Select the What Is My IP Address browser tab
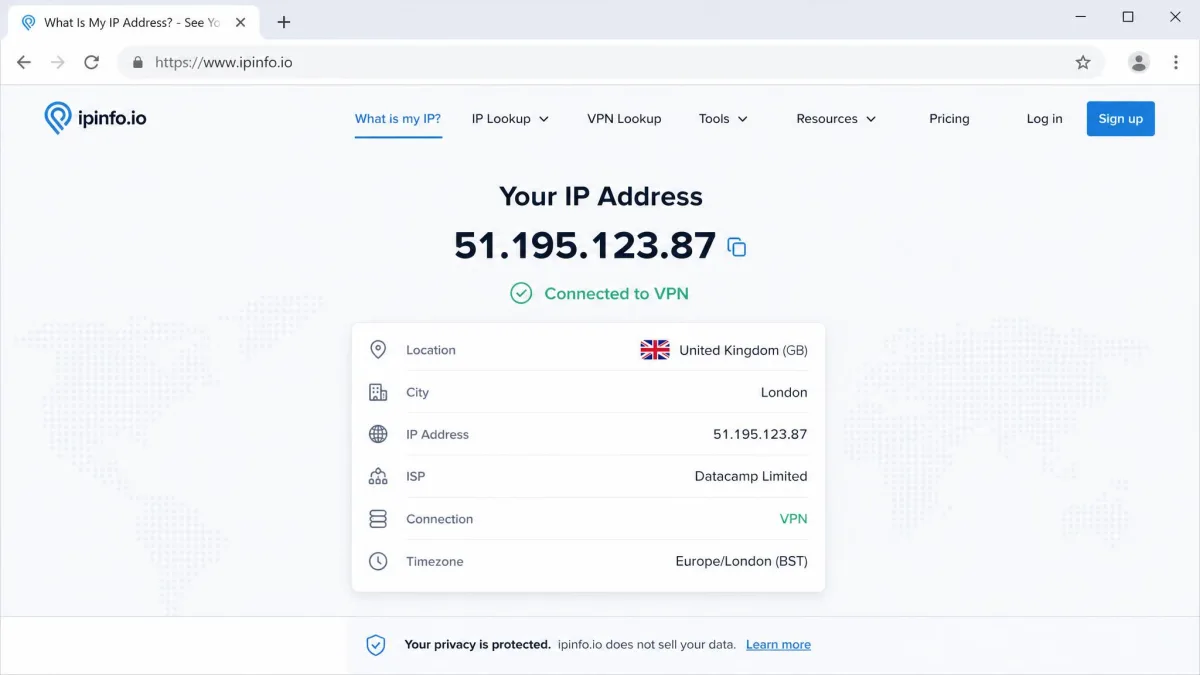This screenshot has height=675, width=1200. pos(132,22)
